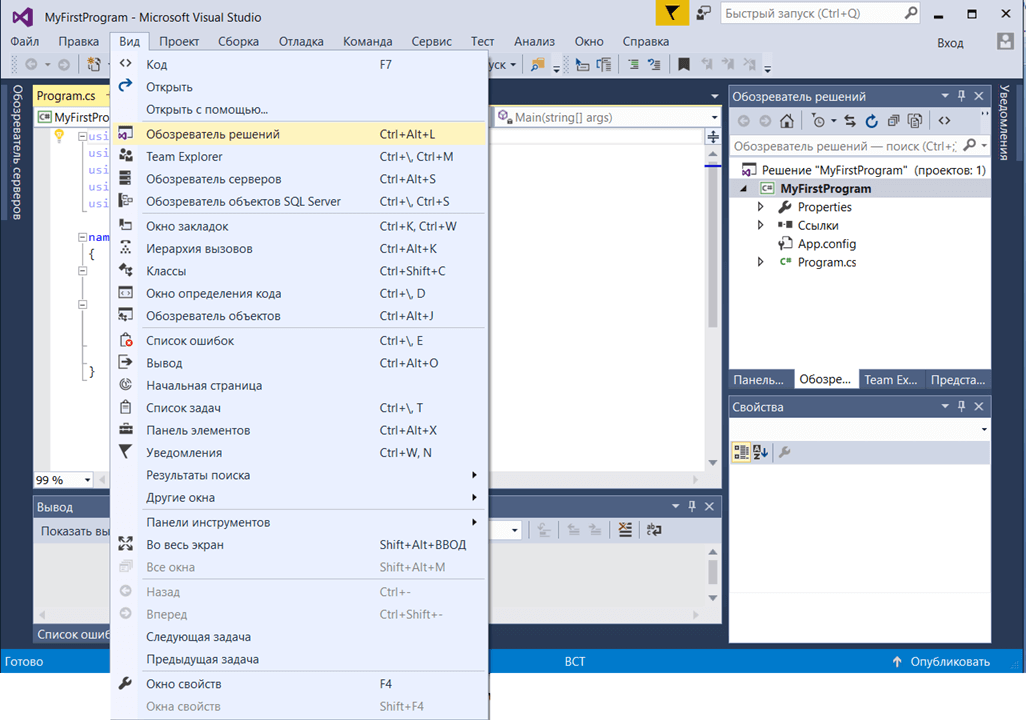1026x720 pixels.
Task: Click the comment selected lines toolbar icon
Action: [633, 64]
